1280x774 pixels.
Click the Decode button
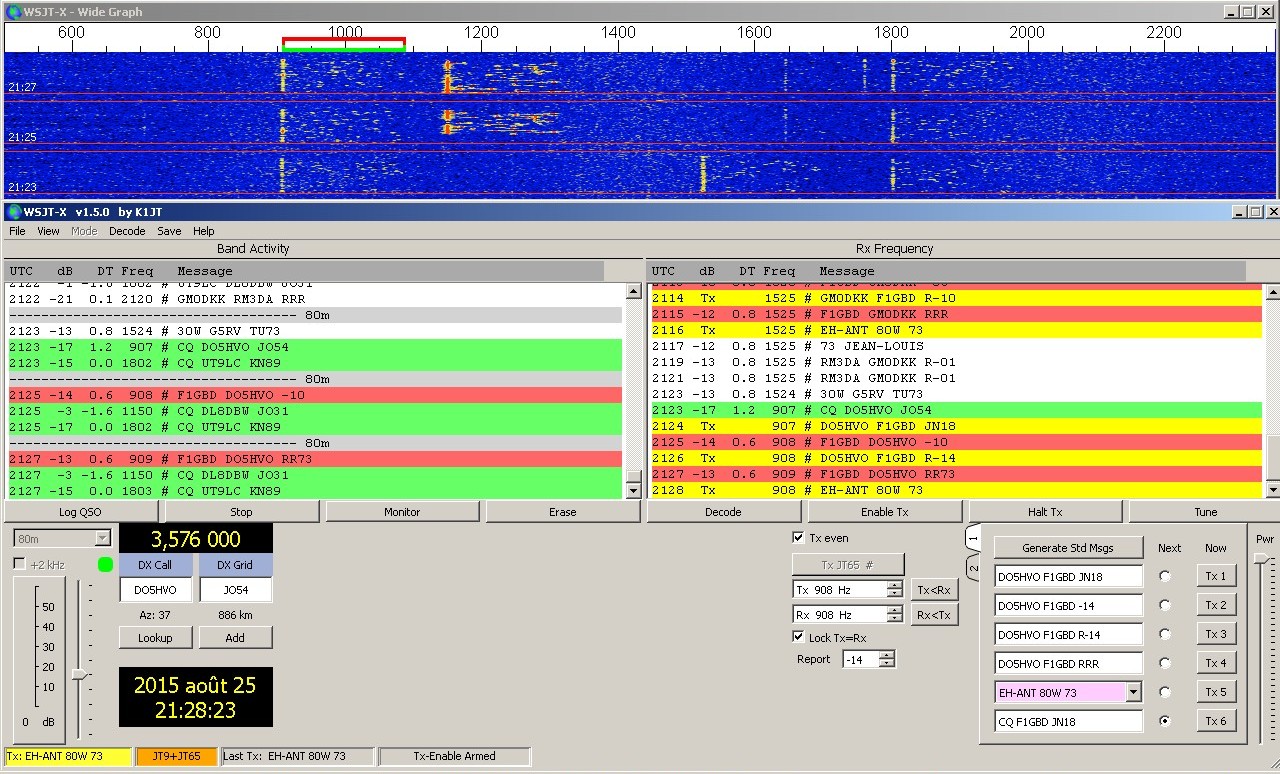(x=723, y=512)
